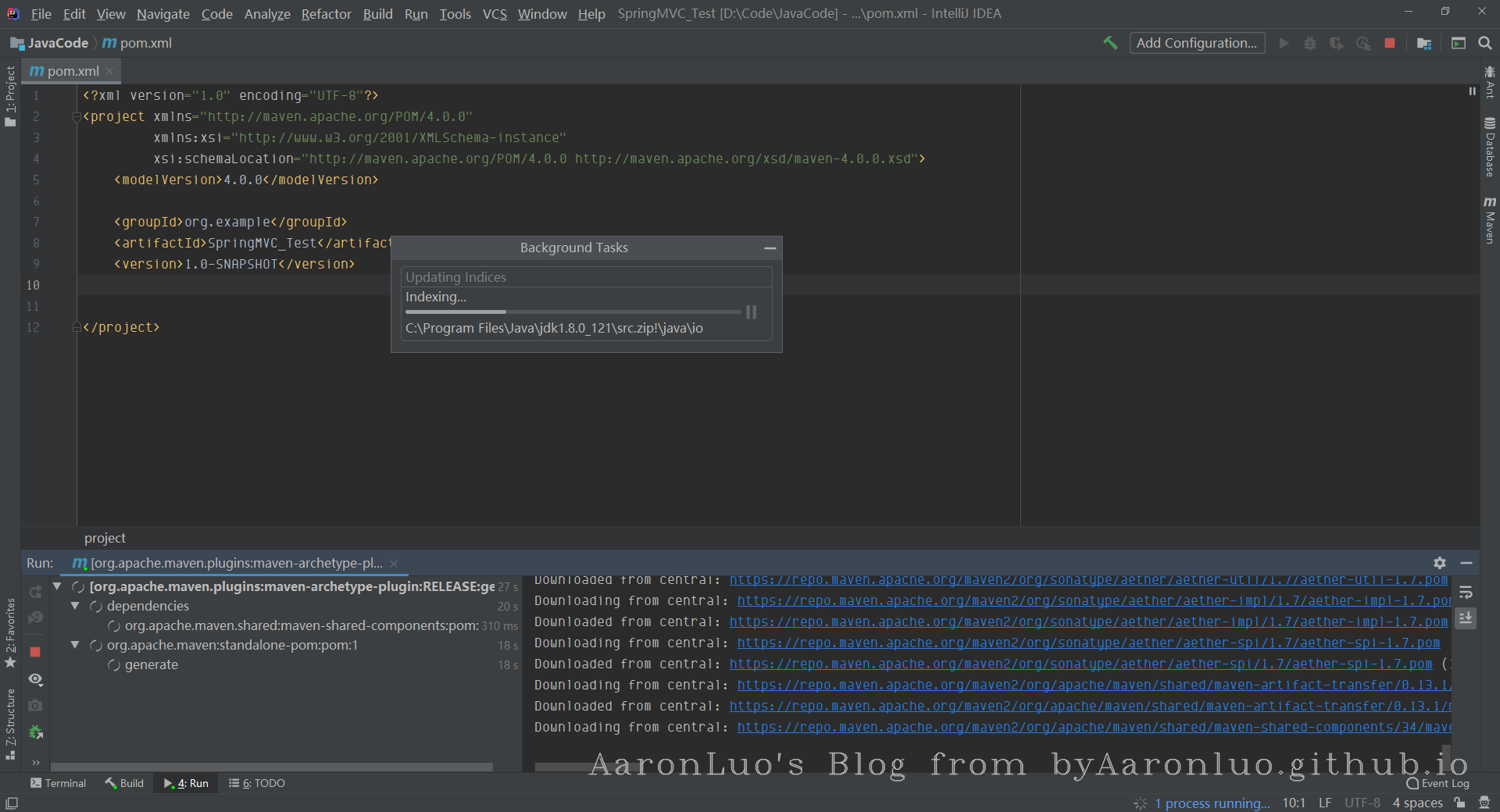Click the 10:1 caret position indicator
Viewport: 1500px width, 812px height.
click(x=1294, y=803)
